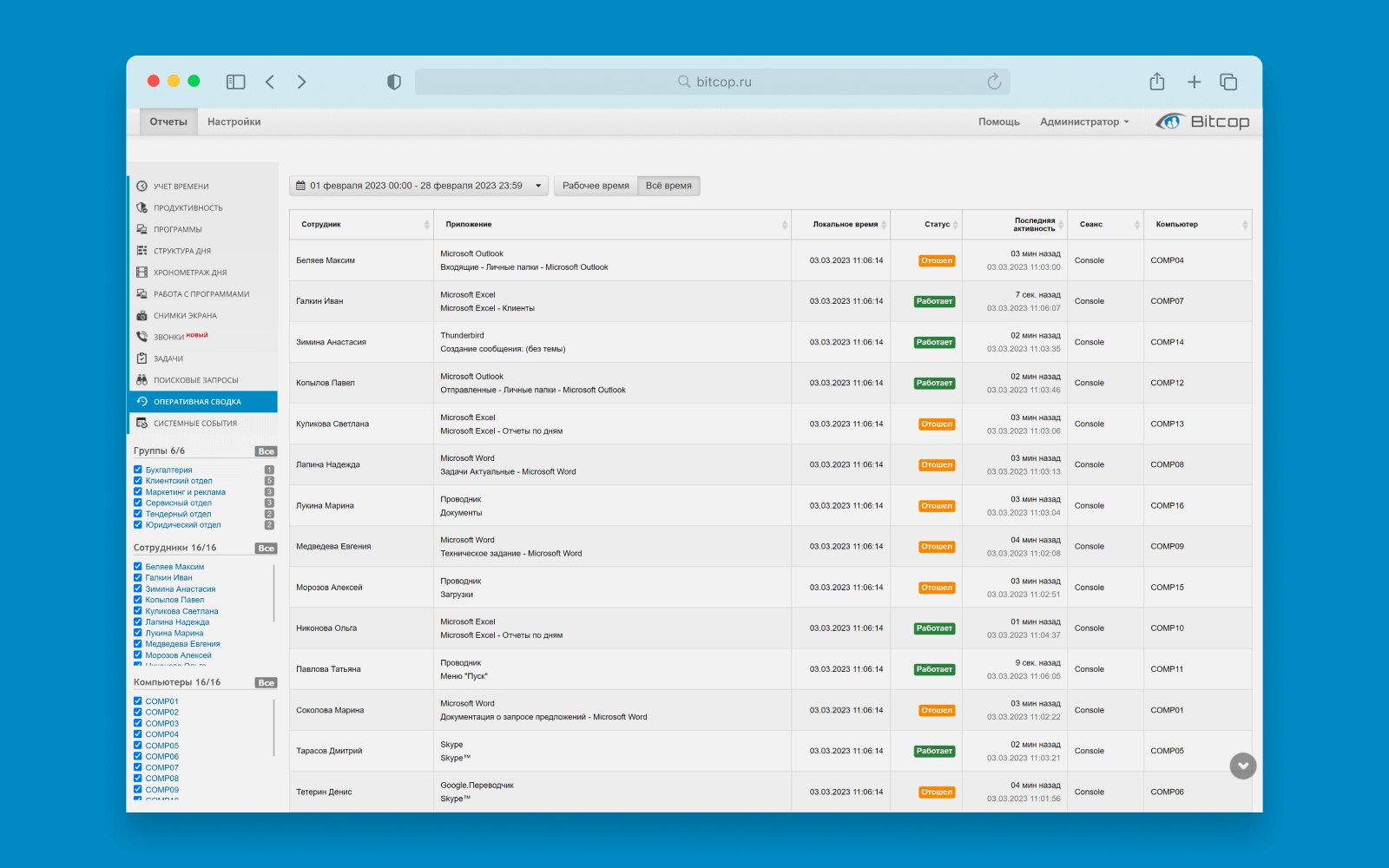Click the day timeline film icon

pos(142,273)
